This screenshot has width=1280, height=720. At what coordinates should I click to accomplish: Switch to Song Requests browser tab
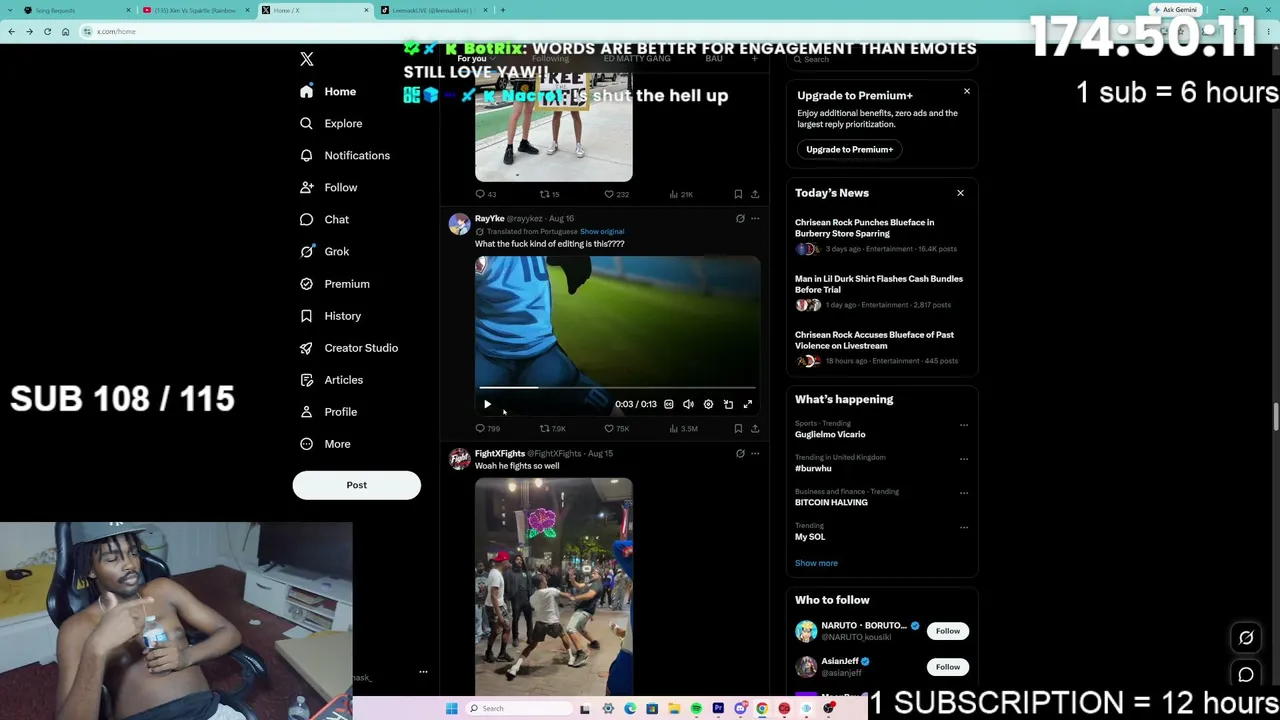click(77, 10)
